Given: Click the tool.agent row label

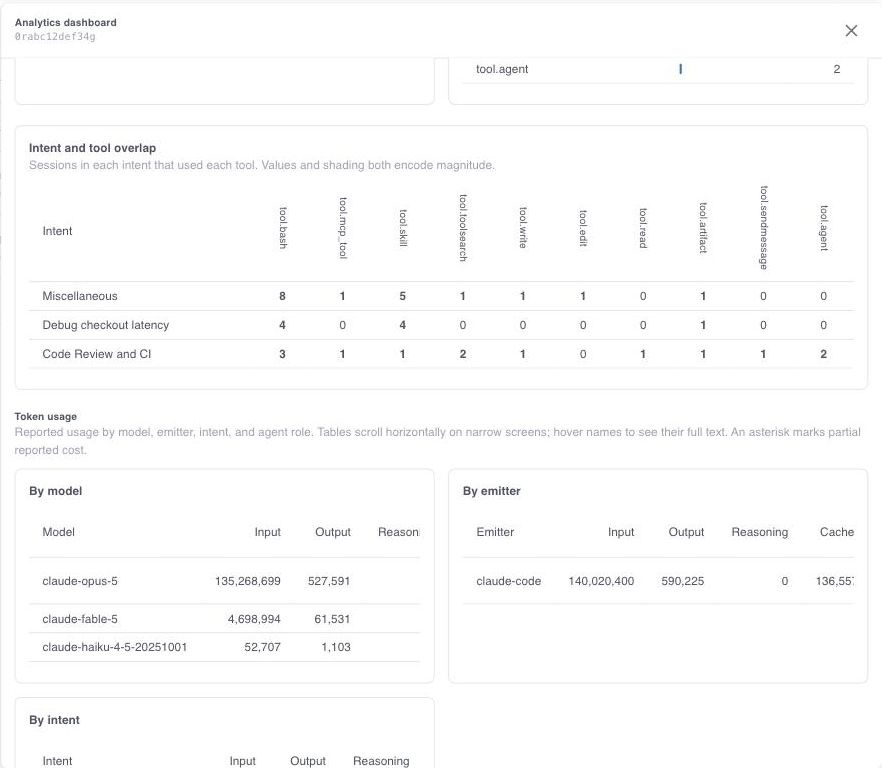Looking at the screenshot, I should pyautogui.click(x=502, y=69).
